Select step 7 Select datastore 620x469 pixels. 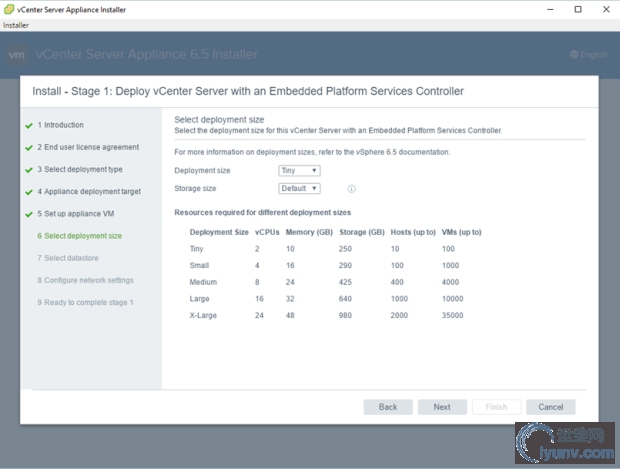click(68, 258)
